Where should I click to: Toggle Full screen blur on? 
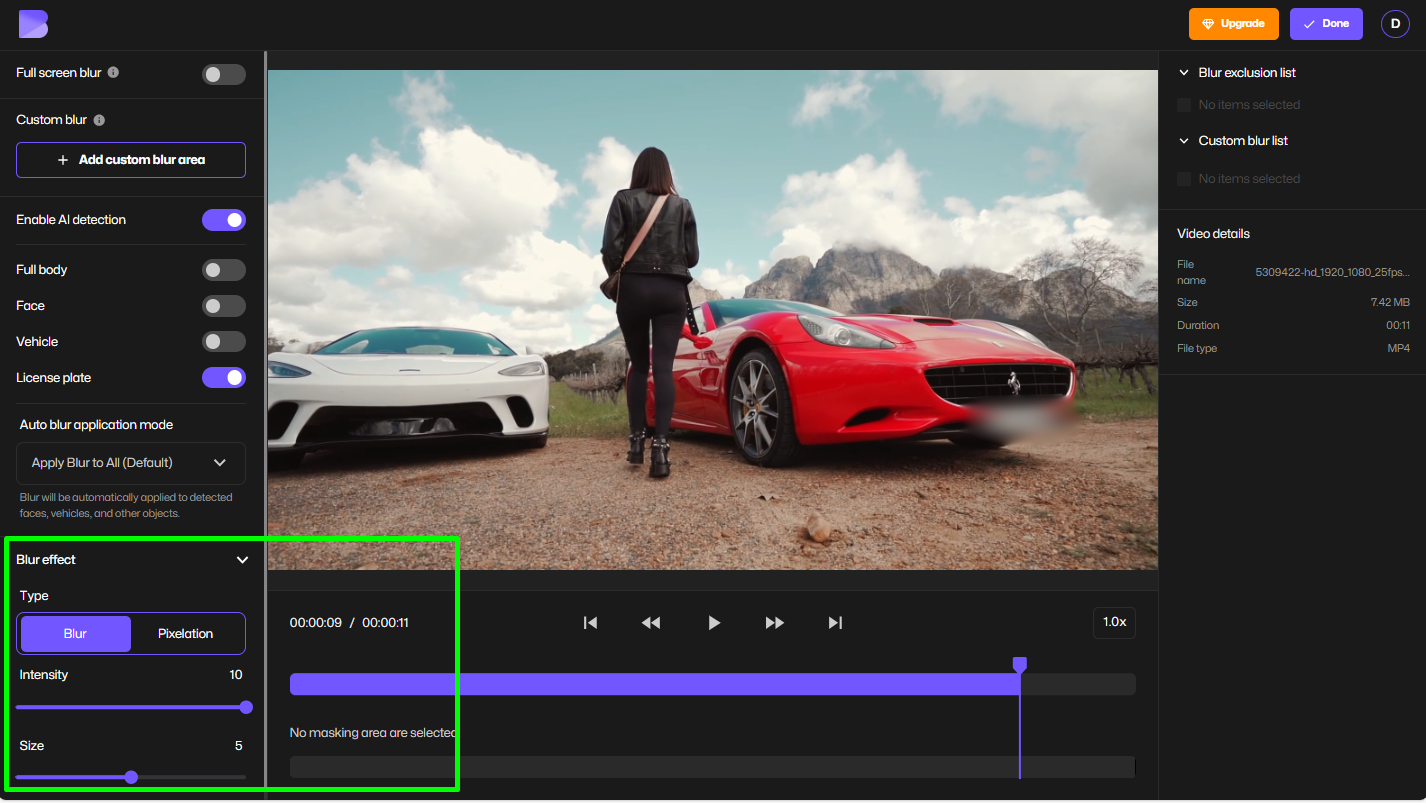(223, 73)
